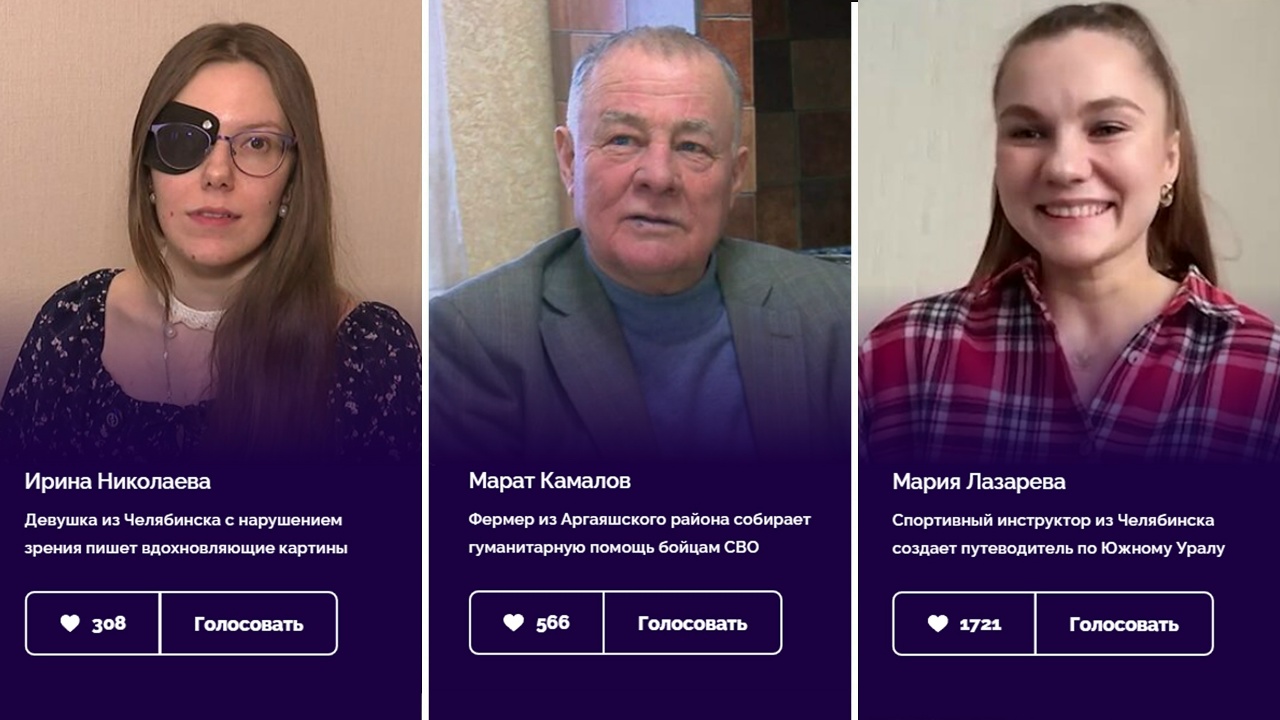Click the heart icon beside 1721
Image resolution: width=1280 pixels, height=720 pixels.
pyautogui.click(x=937, y=623)
